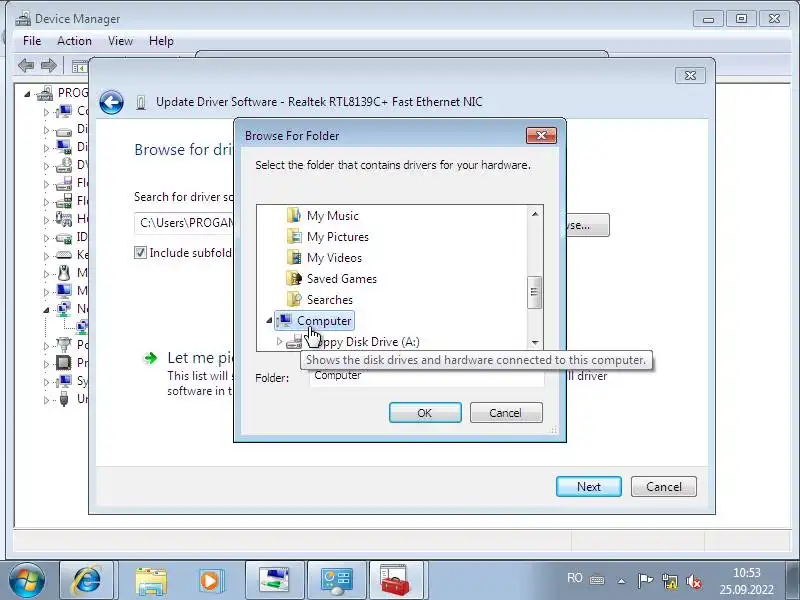Select the "My Videos" folder label

334,258
